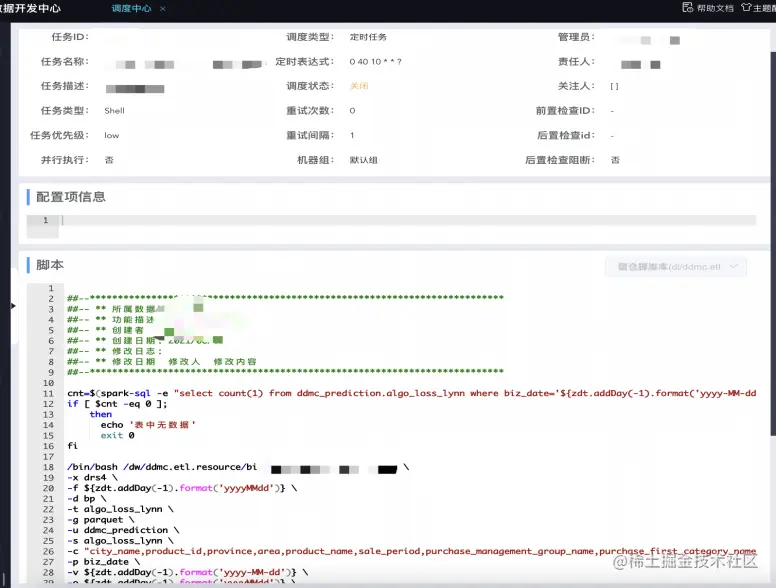Screen dimensions: 776x588
Task: Click the /bin/bash /dw/ddmc.etl.resource line
Action: click(x=238, y=467)
